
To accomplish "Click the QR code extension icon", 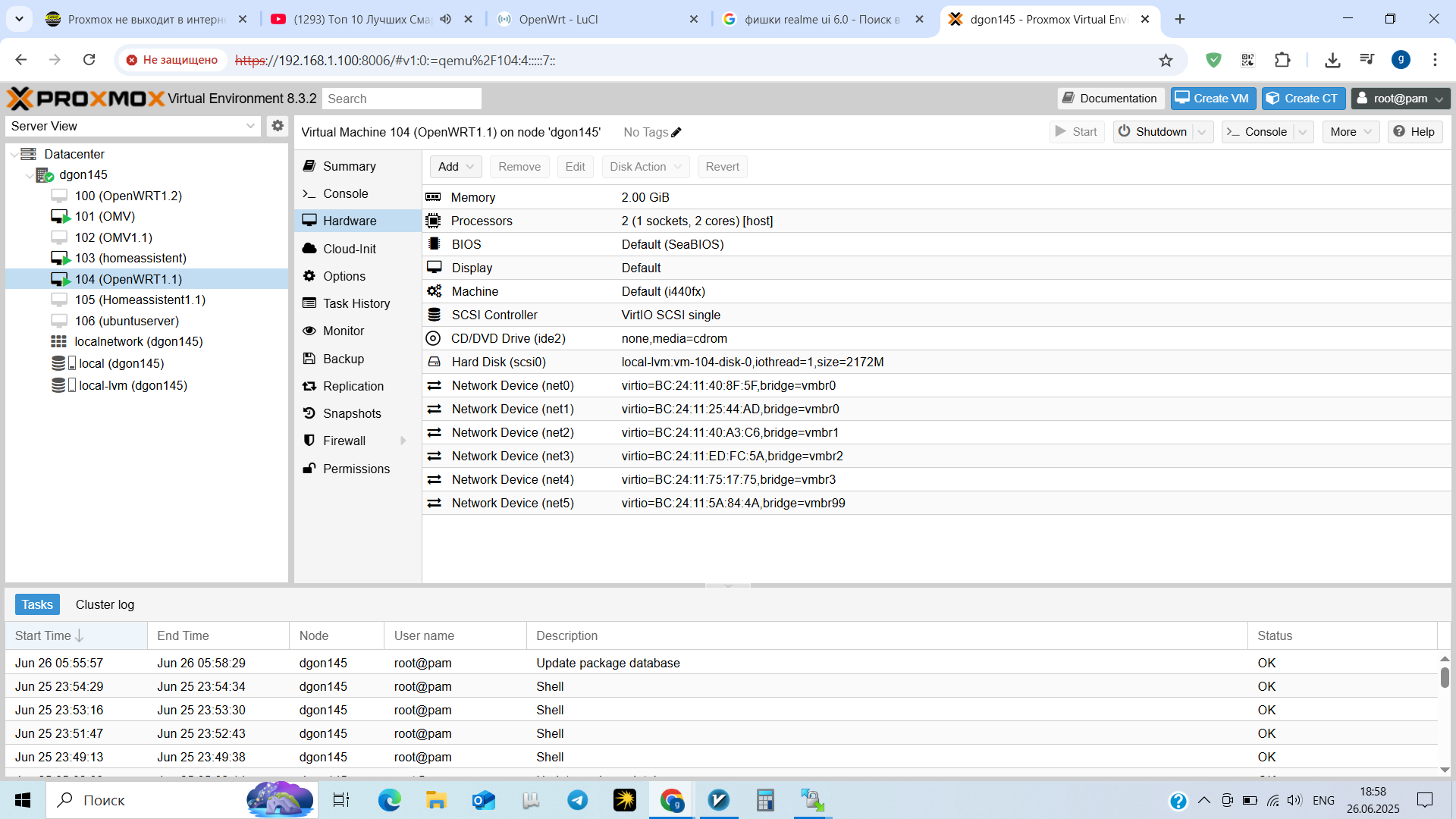I will pyautogui.click(x=1247, y=60).
